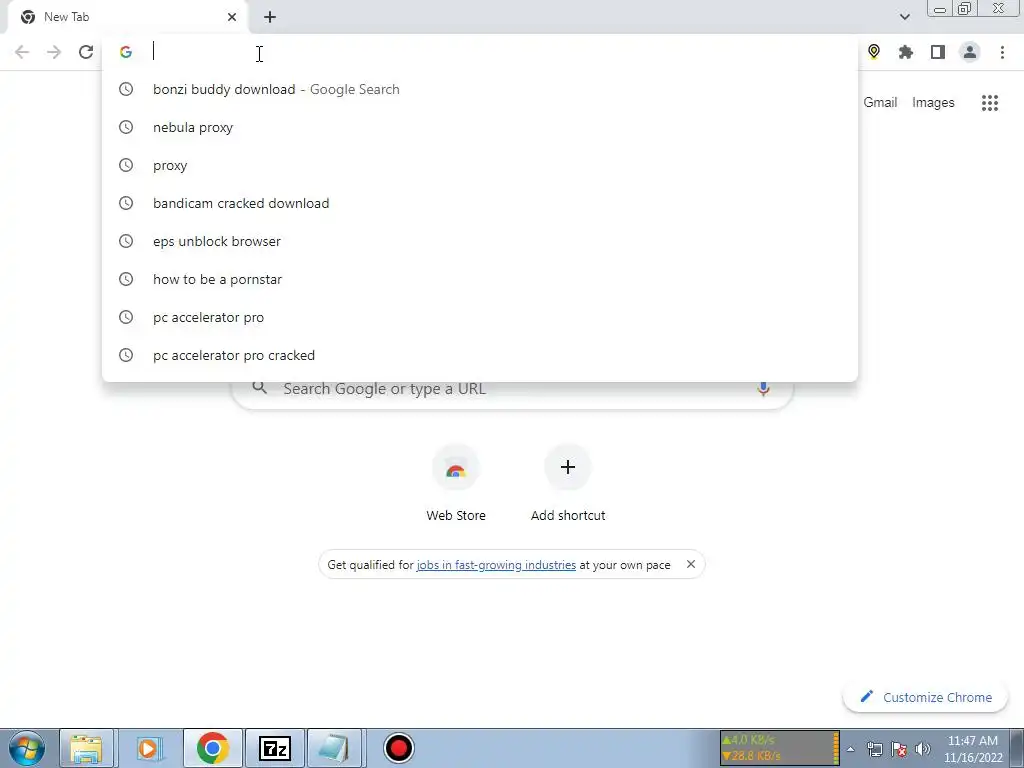Select 'eps unblock browser' suggestion
This screenshot has width=1024, height=768.
tap(480, 241)
